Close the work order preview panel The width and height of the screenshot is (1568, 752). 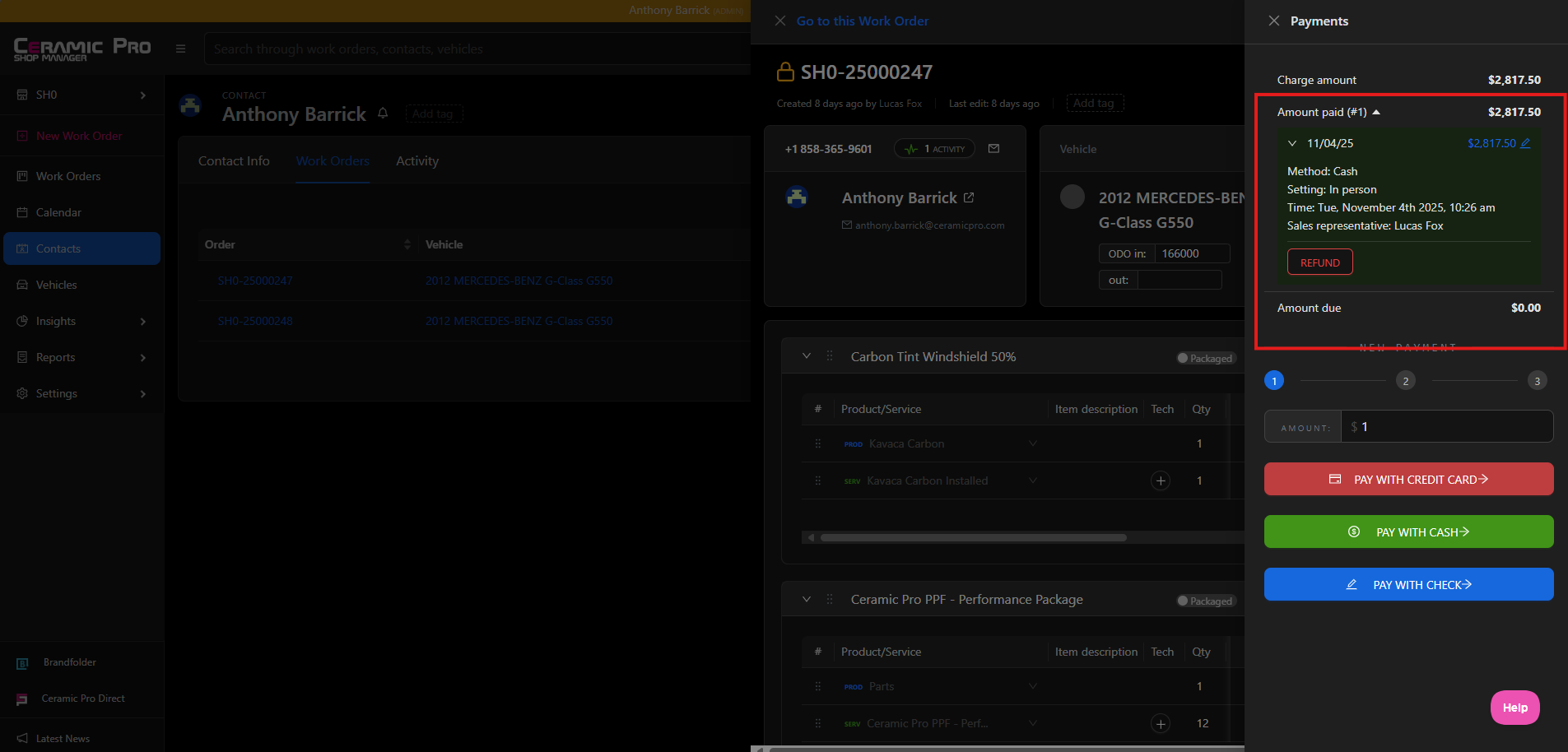pos(780,21)
